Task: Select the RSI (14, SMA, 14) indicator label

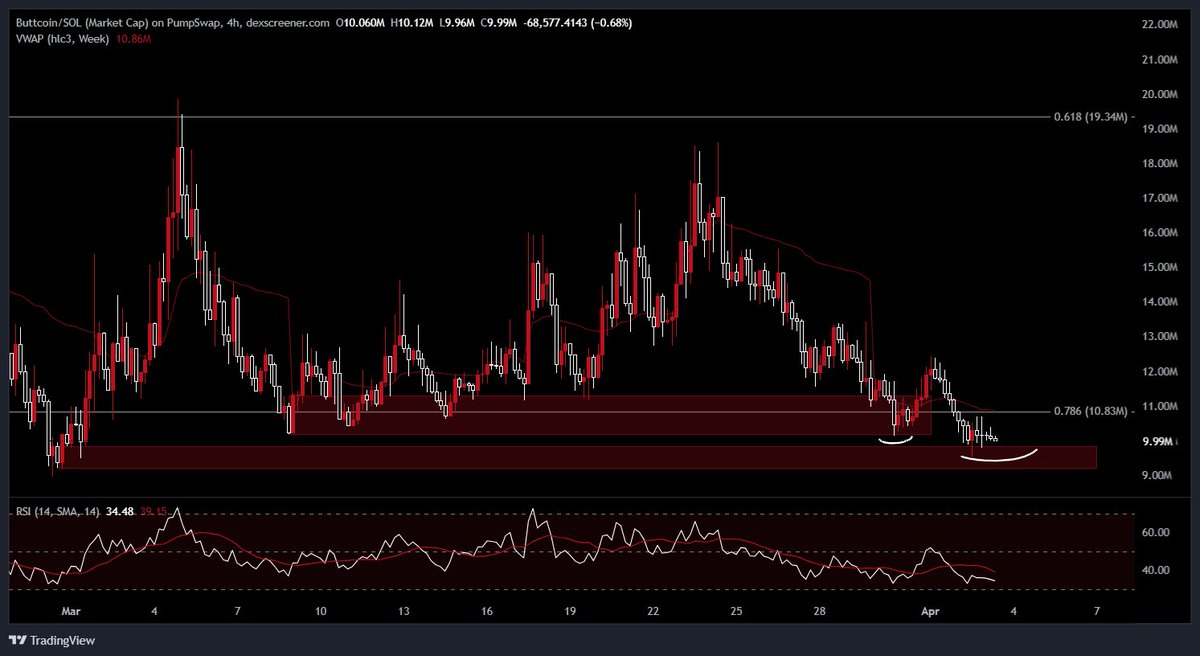Action: pyautogui.click(x=57, y=511)
